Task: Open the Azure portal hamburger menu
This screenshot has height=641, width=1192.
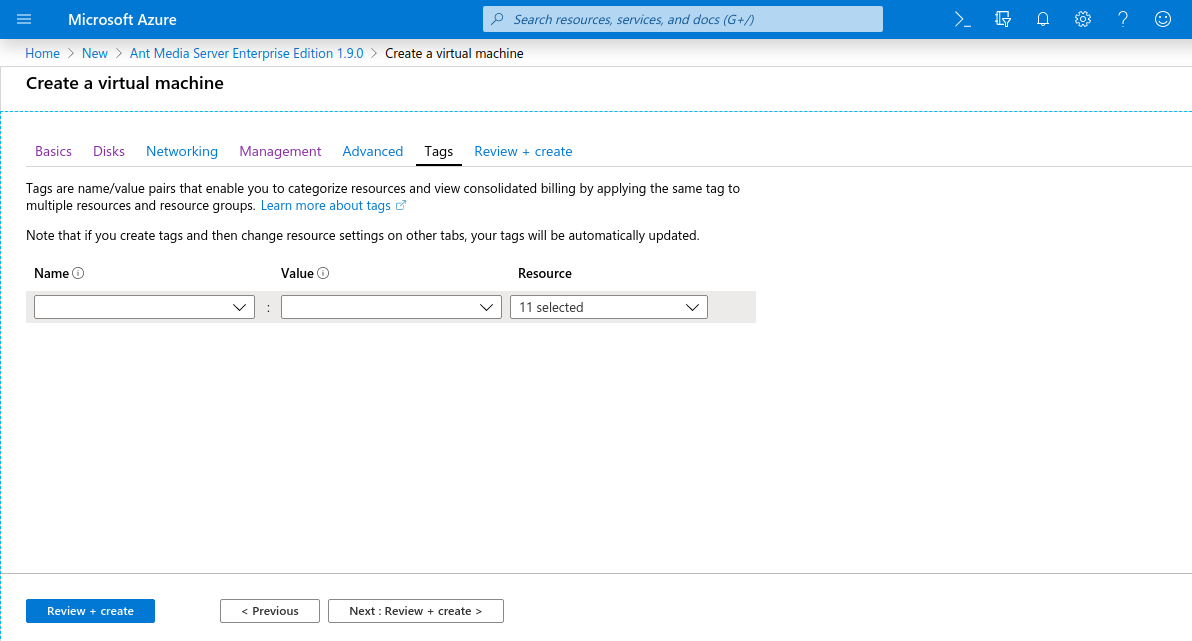Action: 24,19
